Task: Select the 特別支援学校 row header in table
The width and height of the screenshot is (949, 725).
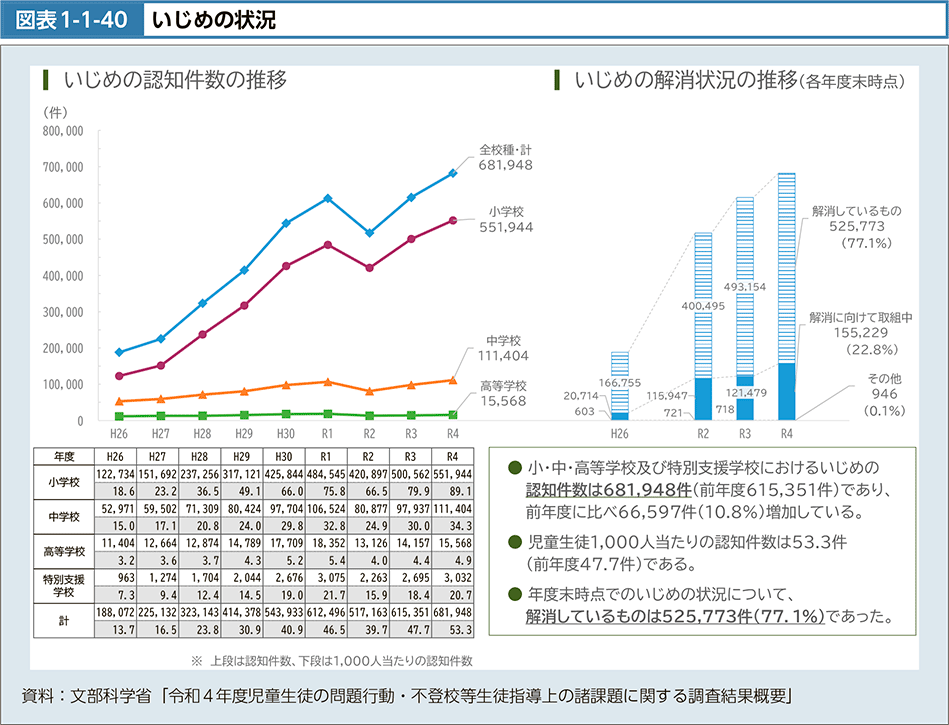Action: (x=62, y=585)
